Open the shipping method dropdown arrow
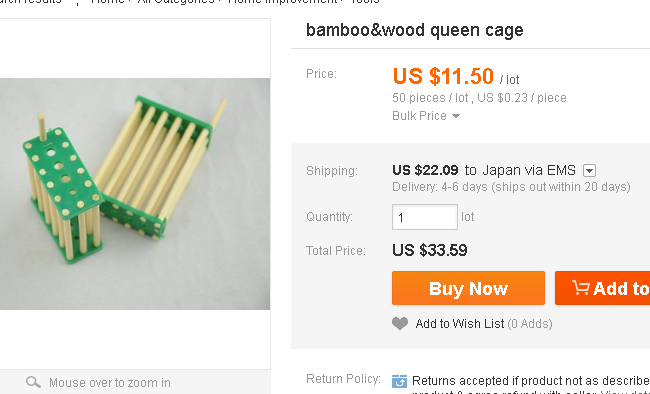The height and width of the screenshot is (394, 650). [589, 170]
